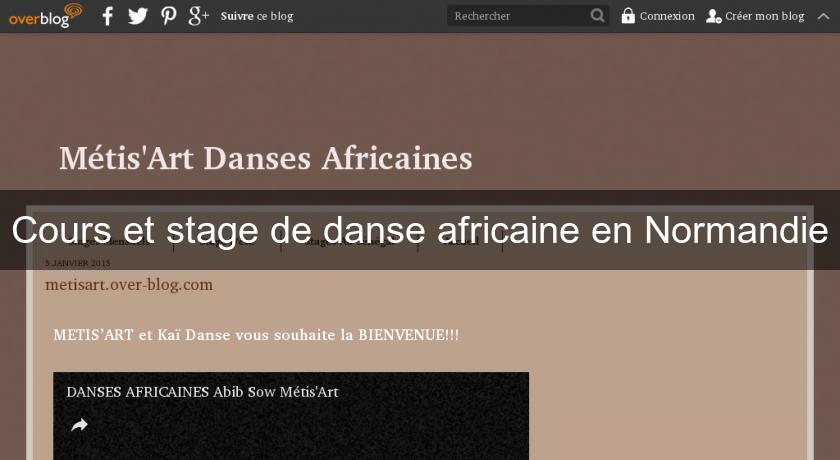Open the Overblog logo home link
The width and height of the screenshot is (840, 460).
tap(46, 16)
